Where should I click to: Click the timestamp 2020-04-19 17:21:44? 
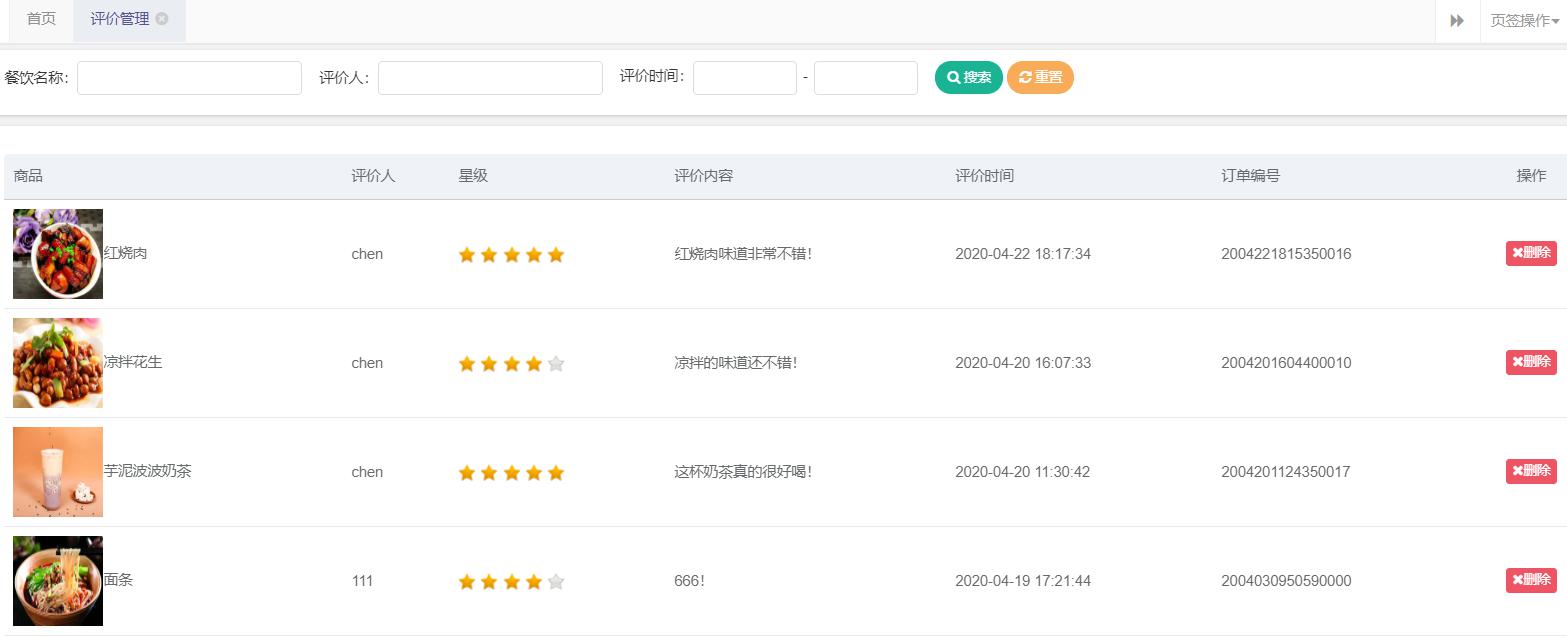pyautogui.click(x=1023, y=581)
